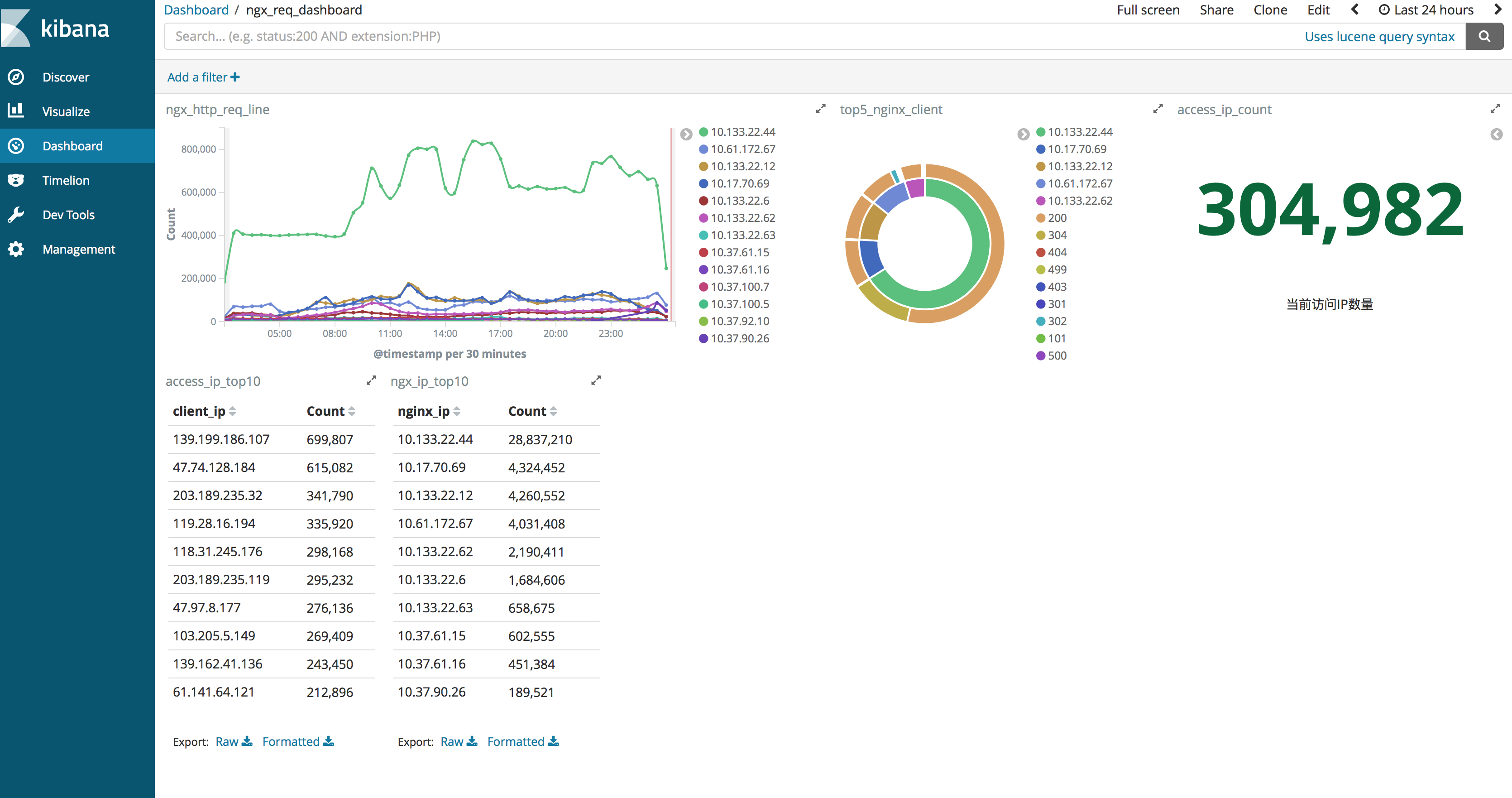Open the Last 24 hours time picker
Screen dimensions: 1512x798
pyautogui.click(x=1426, y=10)
